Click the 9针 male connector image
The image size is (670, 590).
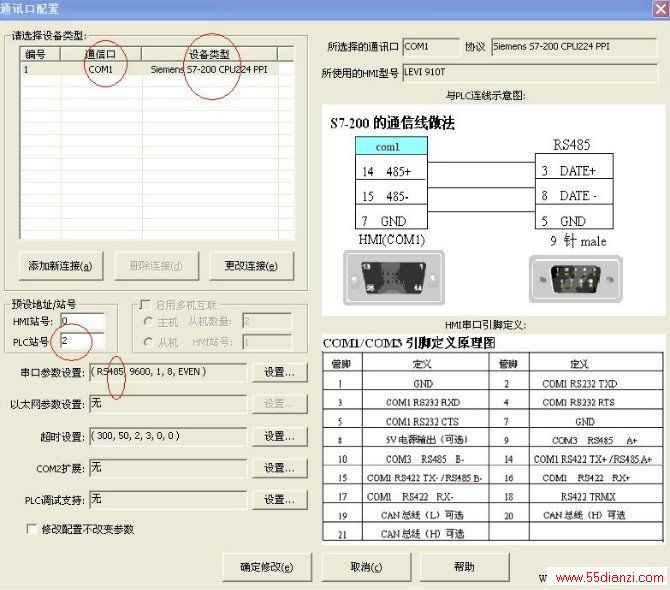576,279
